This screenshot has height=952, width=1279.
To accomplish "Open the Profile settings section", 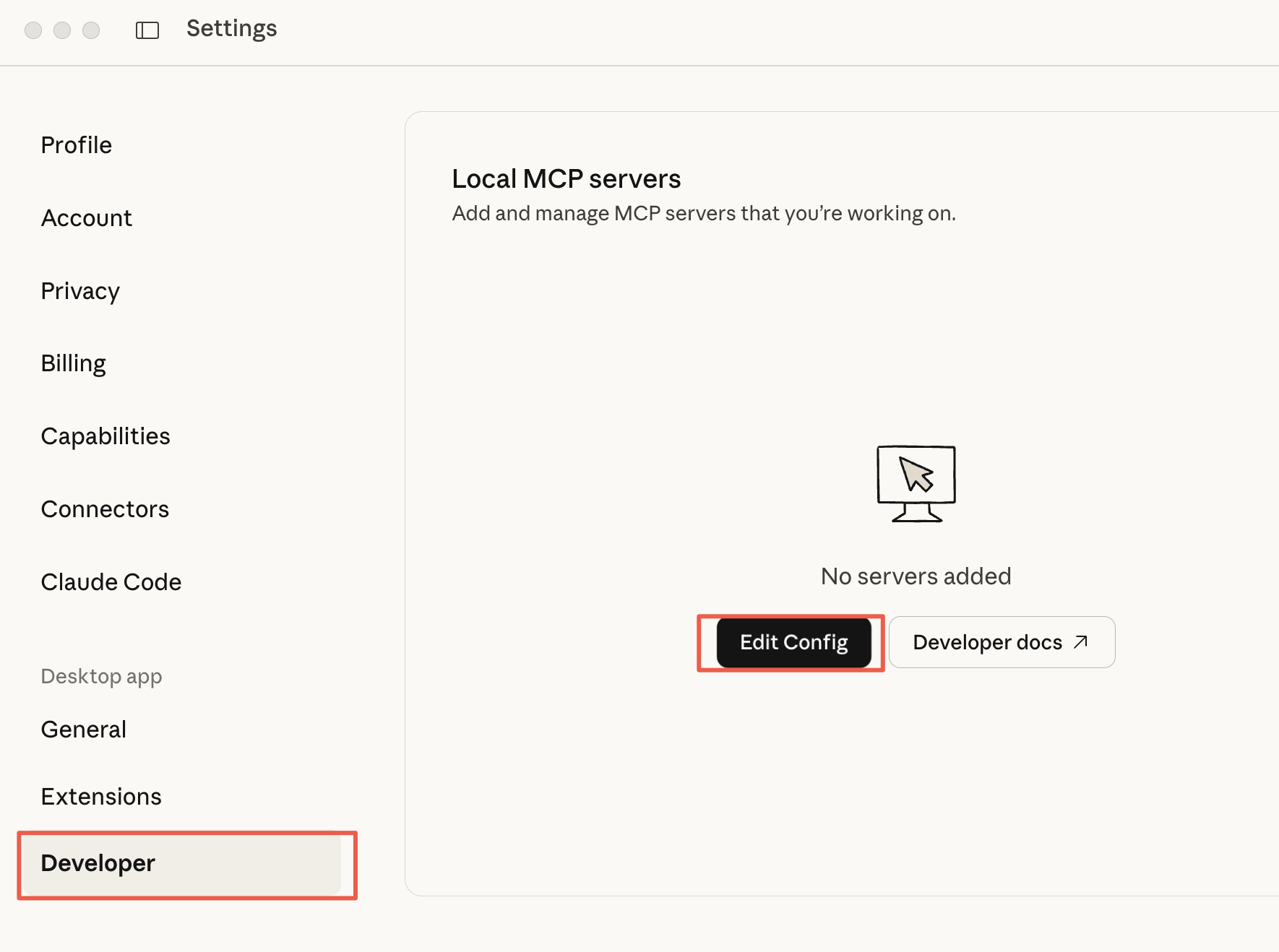I will click(77, 145).
